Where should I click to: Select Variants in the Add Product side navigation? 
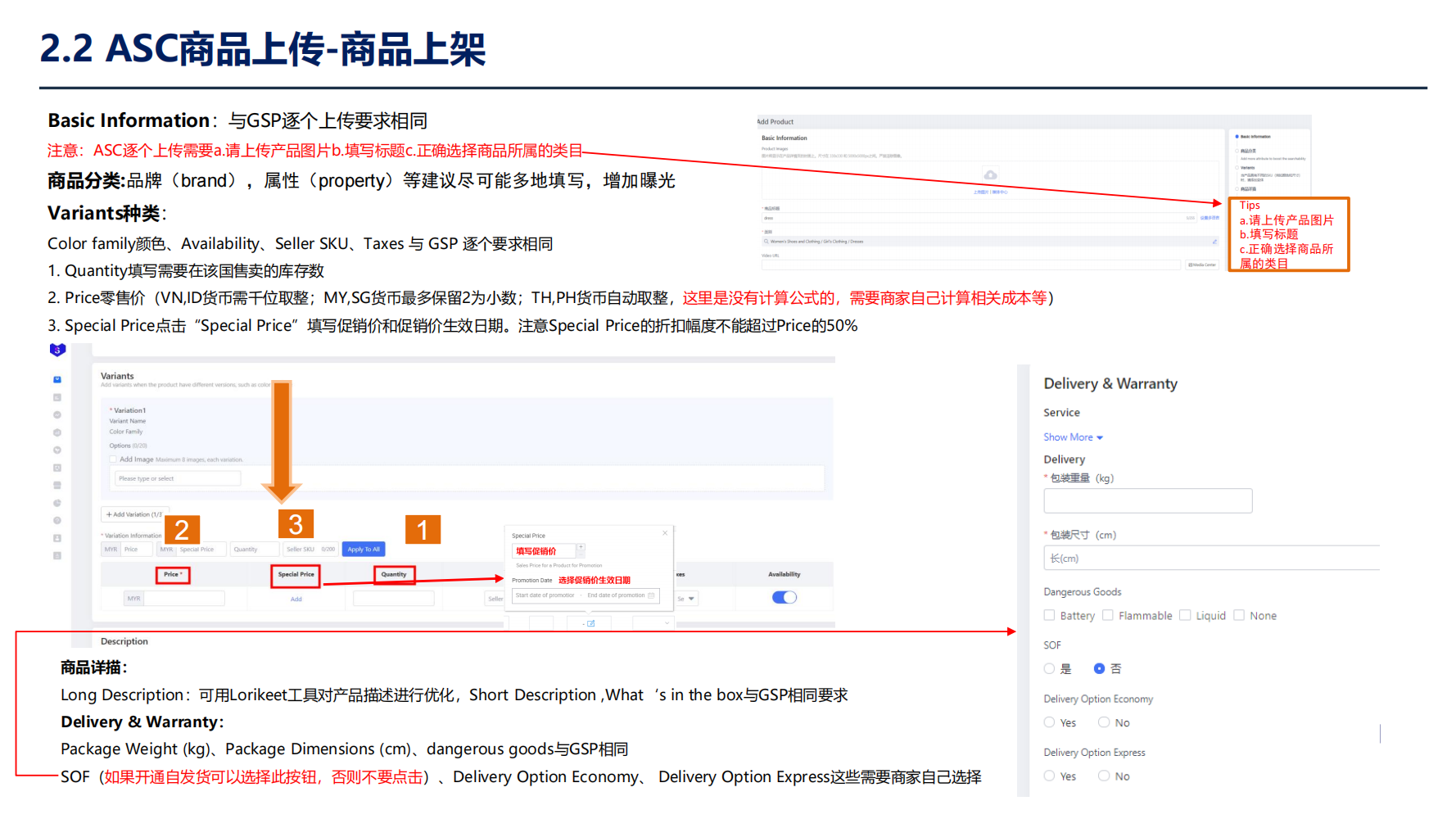pos(1247,168)
